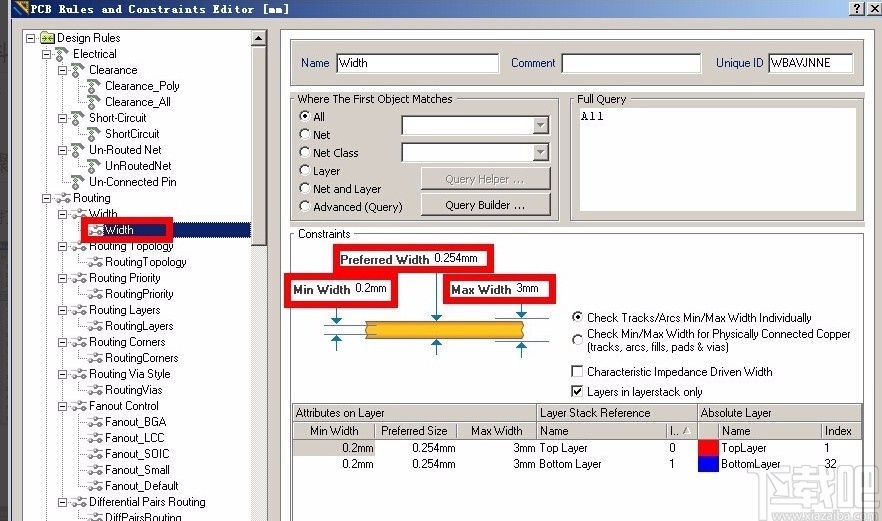Click the Layer Stack Name column header
Viewport: 882px width, 521px height.
tap(601, 431)
